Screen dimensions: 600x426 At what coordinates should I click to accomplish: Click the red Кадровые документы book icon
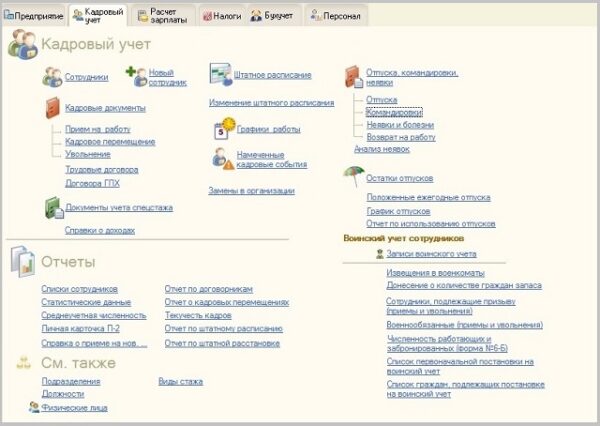coord(52,108)
